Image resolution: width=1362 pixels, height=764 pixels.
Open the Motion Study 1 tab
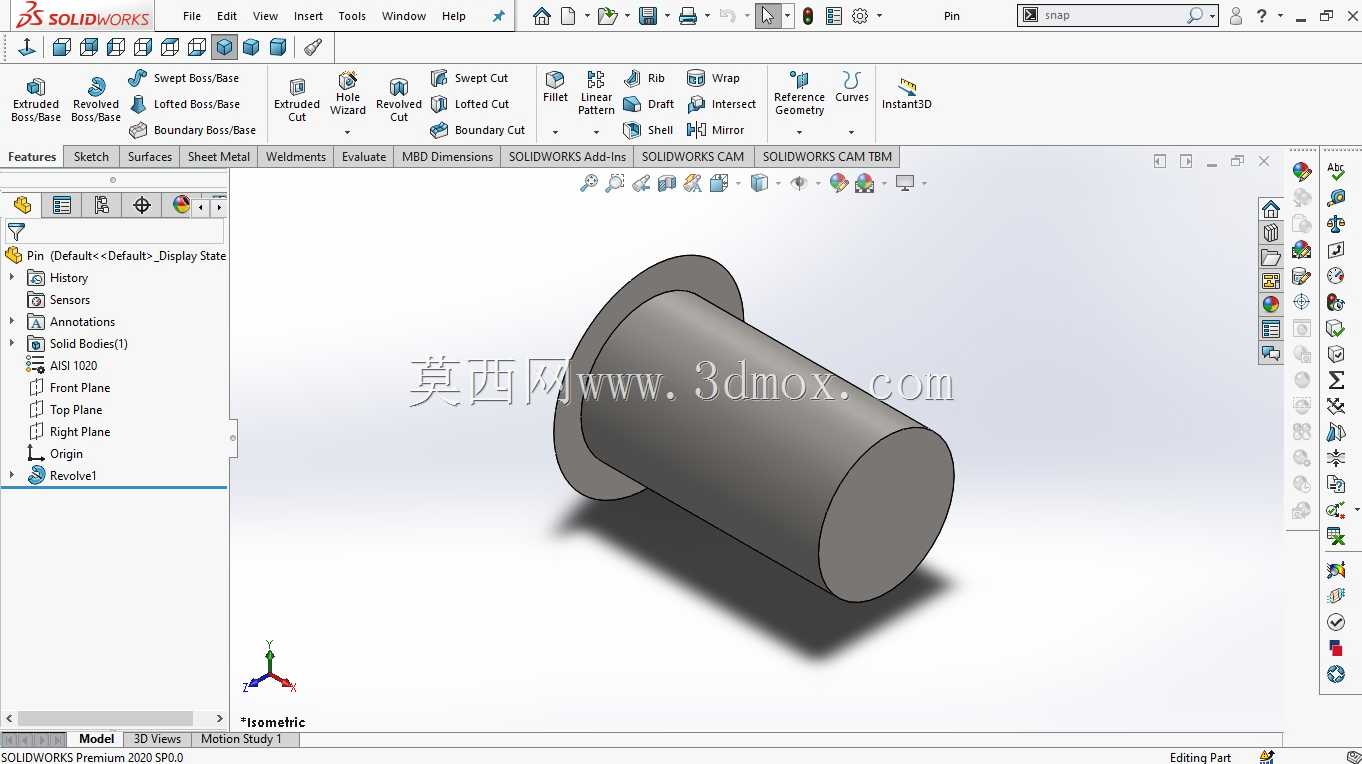click(241, 739)
